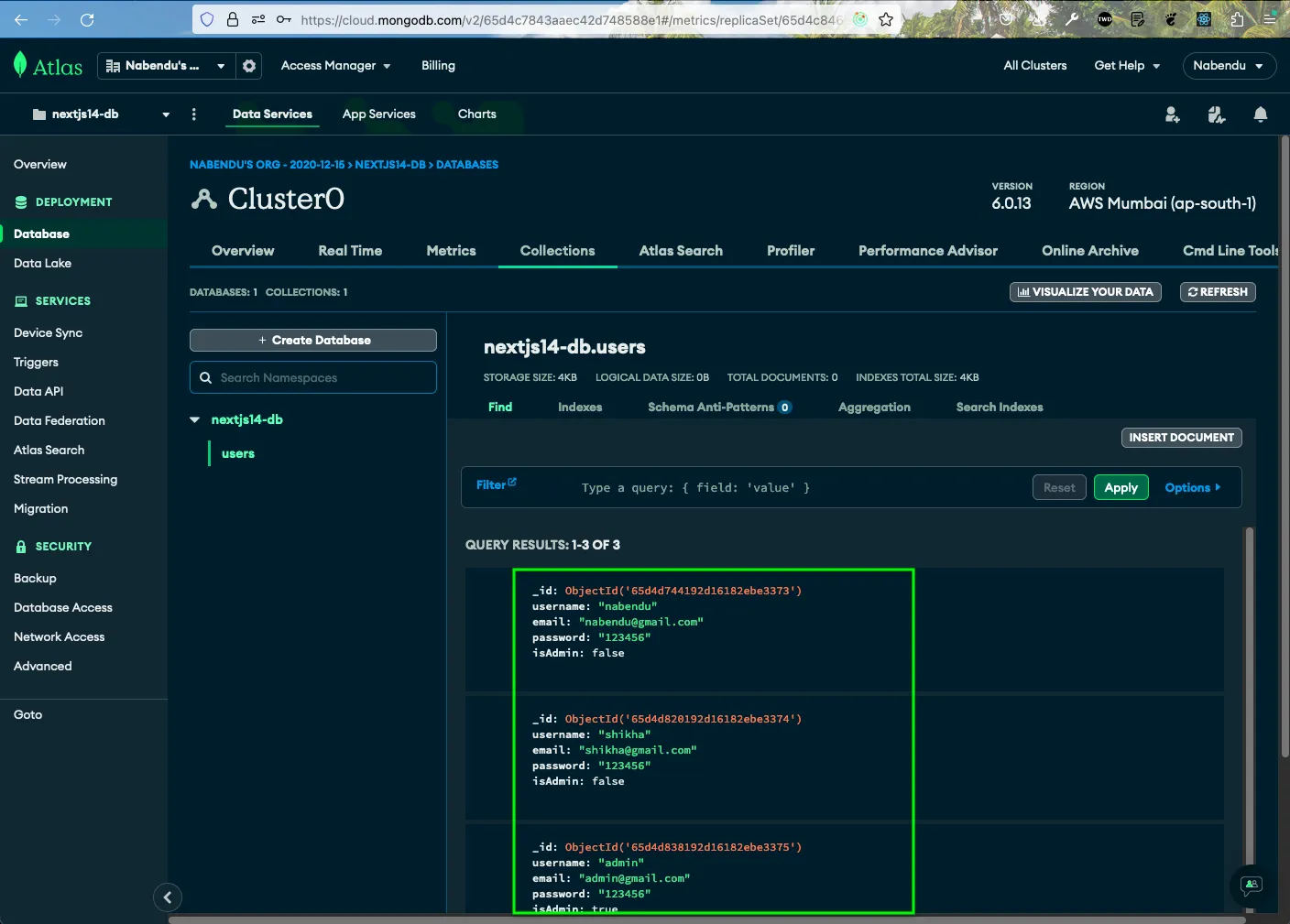Image resolution: width=1290 pixels, height=924 pixels.
Task: Open the alerts bell icon
Action: 1261,114
